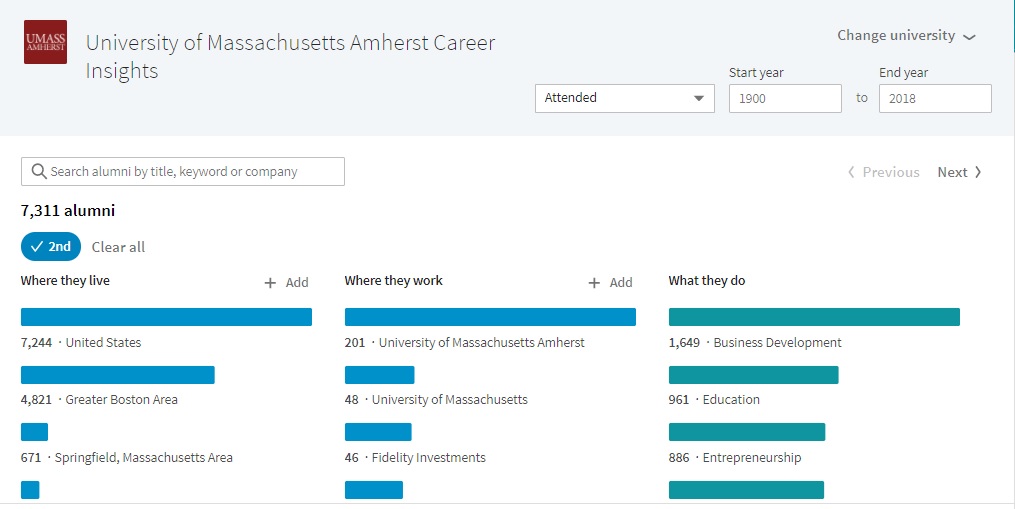Filter by University of Massachusetts Amherst employer
The width and height of the screenshot is (1015, 509).
tap(490, 317)
